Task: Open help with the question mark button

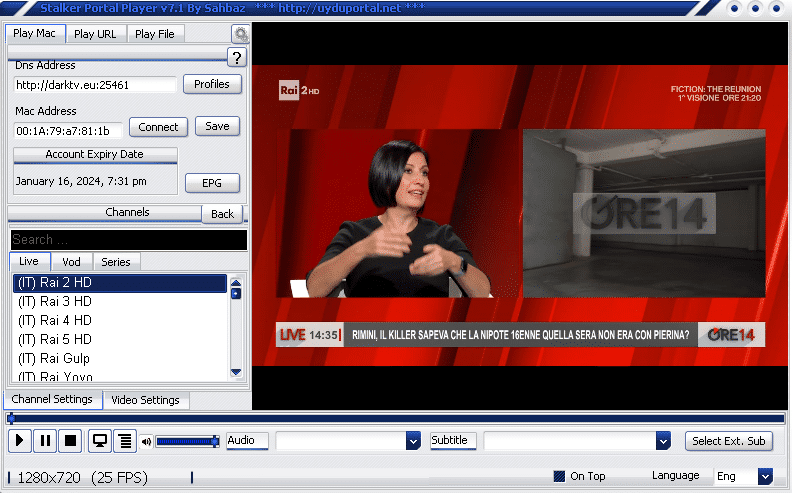Action: pos(237,57)
